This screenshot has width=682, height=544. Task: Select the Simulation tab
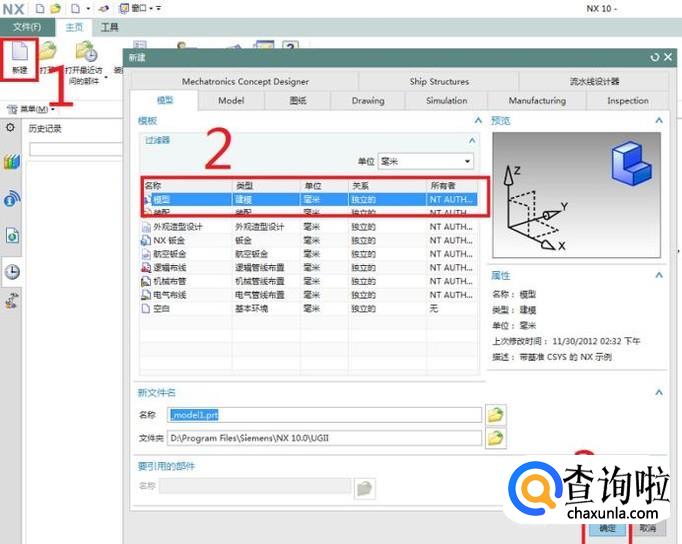[x=446, y=100]
